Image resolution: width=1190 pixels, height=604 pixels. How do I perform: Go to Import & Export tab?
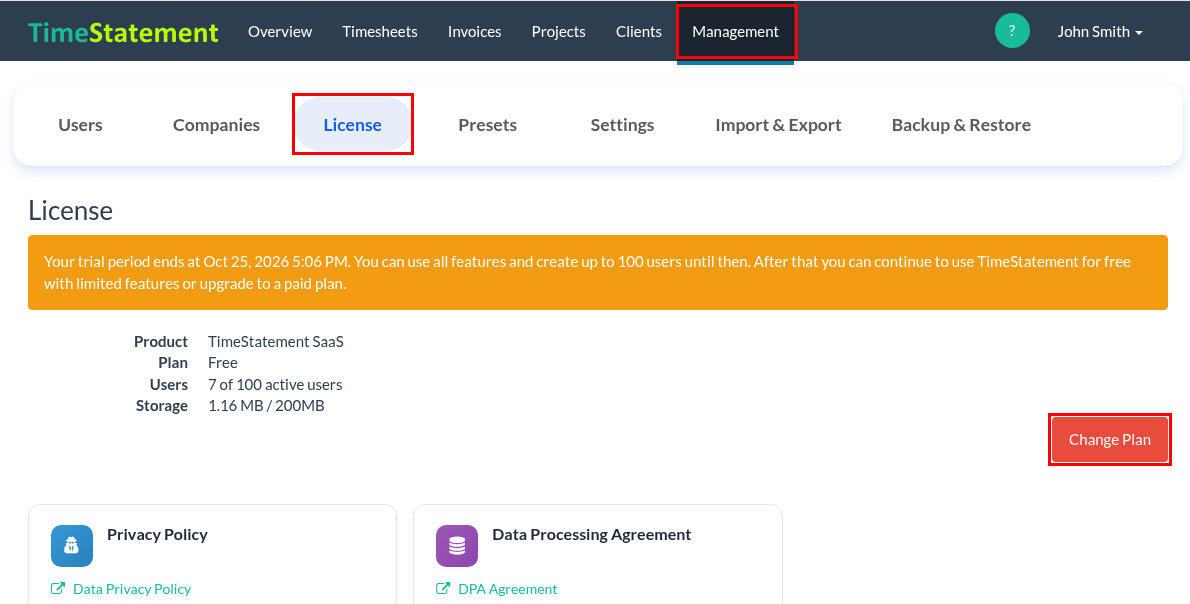pyautogui.click(x=778, y=125)
